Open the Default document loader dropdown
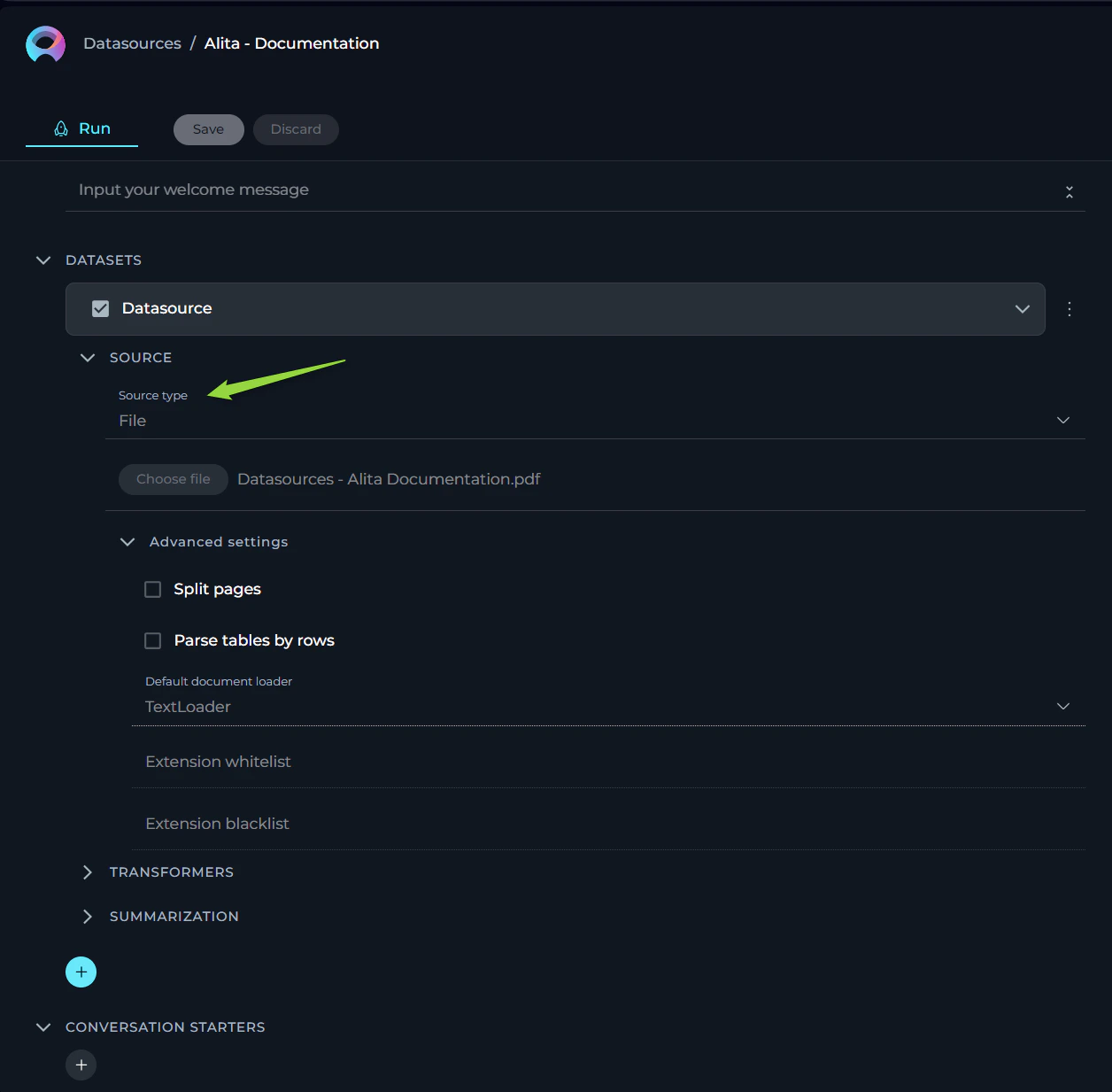The height and width of the screenshot is (1092, 1112). tap(1062, 706)
